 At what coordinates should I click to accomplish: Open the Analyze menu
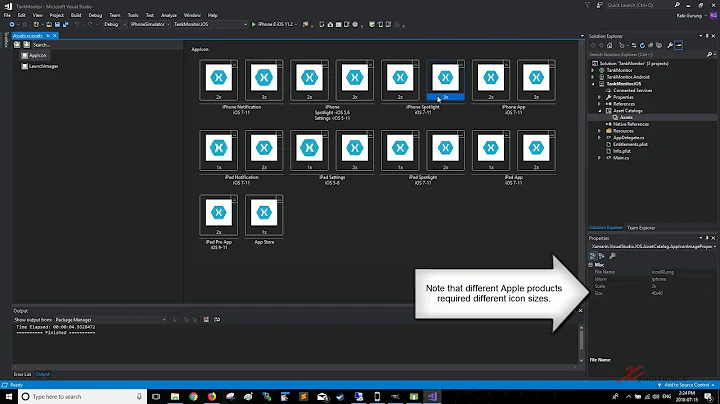[169, 15]
